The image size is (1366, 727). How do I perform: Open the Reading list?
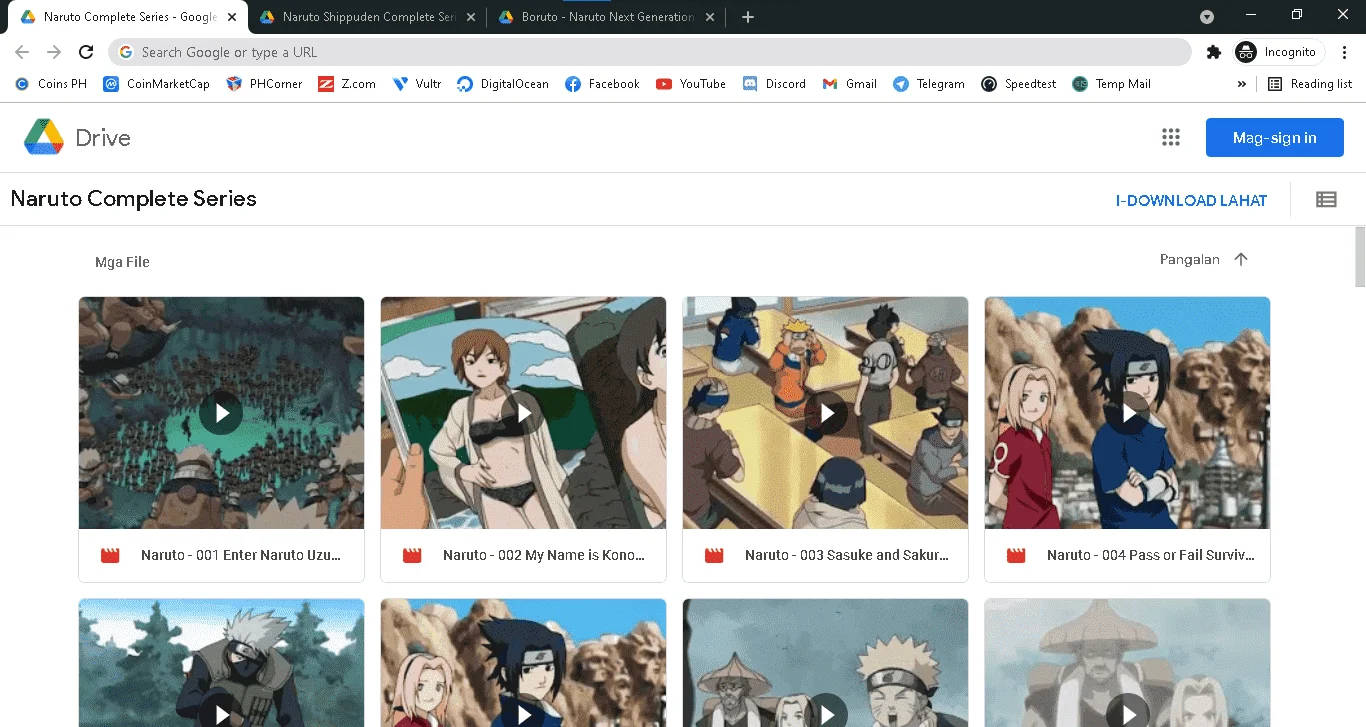click(x=1310, y=84)
